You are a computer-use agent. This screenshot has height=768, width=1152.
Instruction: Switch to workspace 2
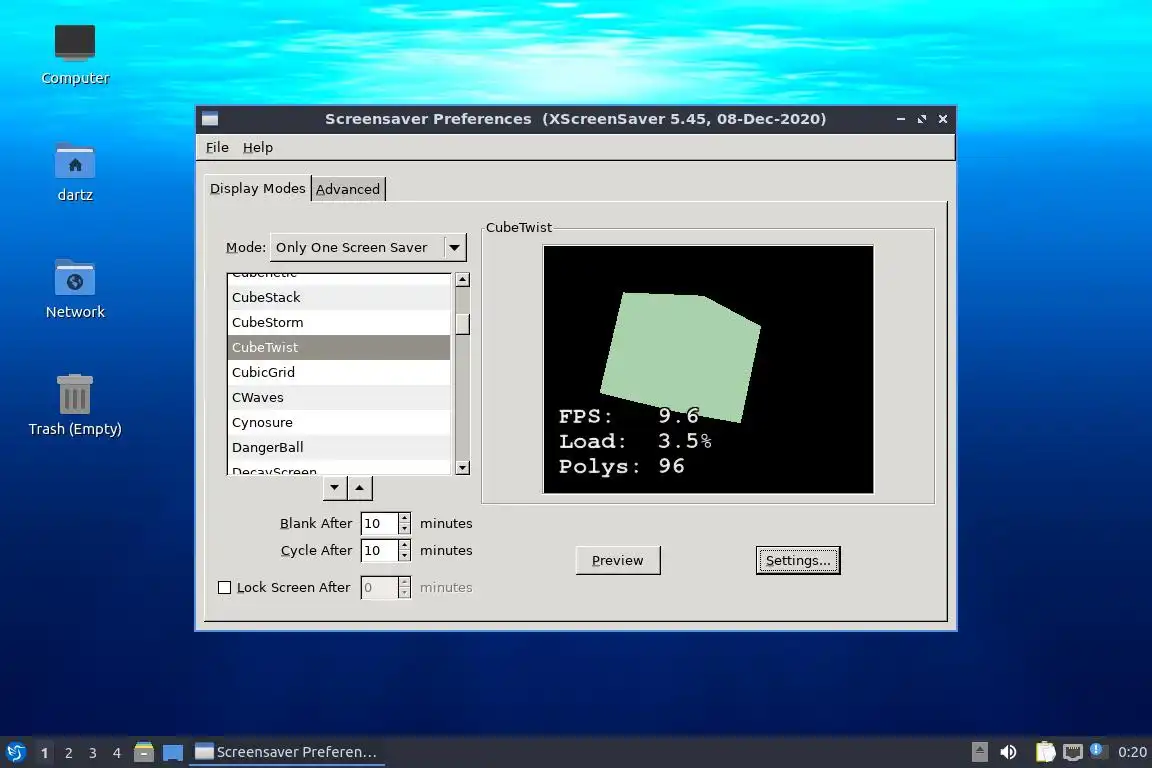[x=69, y=753]
